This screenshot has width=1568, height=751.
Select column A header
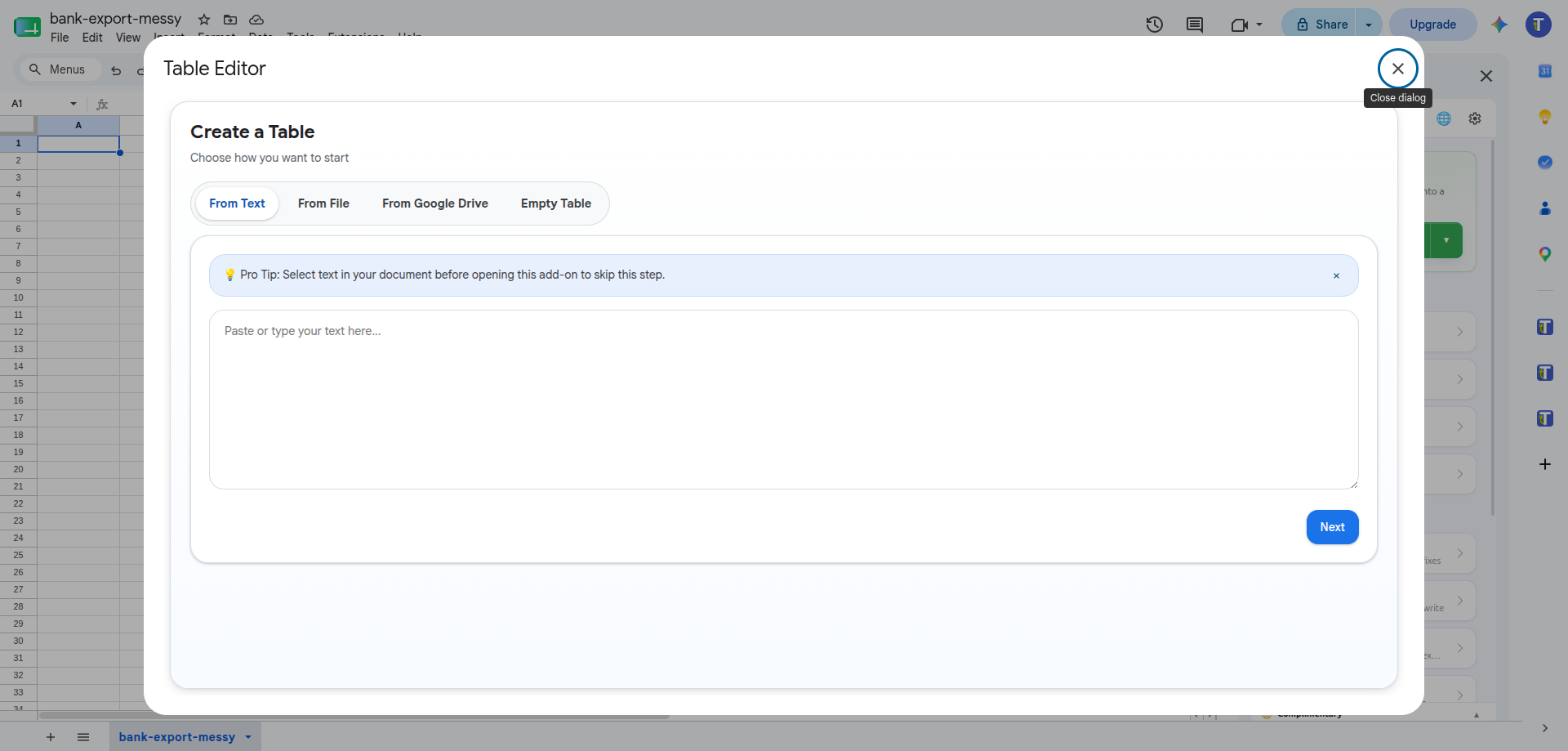pyautogui.click(x=78, y=125)
